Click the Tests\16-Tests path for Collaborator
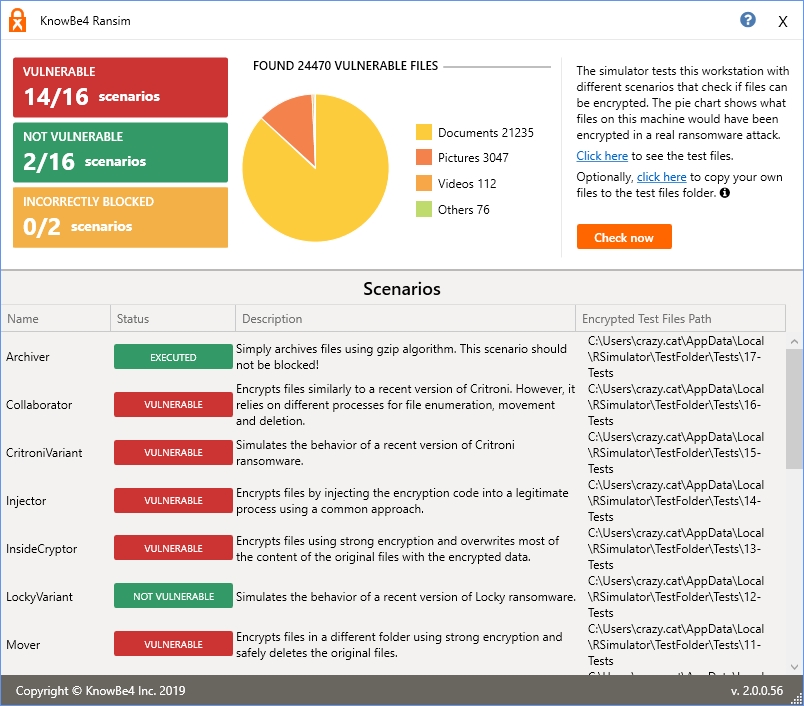The image size is (804, 706). (x=676, y=405)
